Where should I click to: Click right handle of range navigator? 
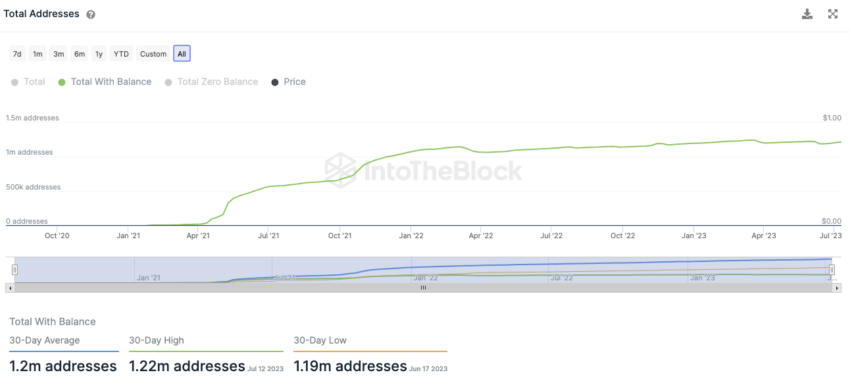[832, 269]
